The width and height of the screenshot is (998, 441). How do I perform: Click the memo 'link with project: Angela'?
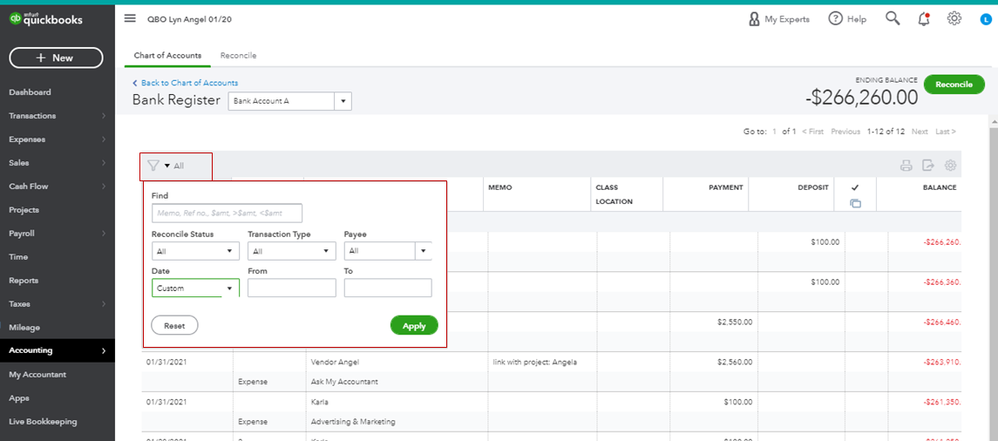point(535,362)
